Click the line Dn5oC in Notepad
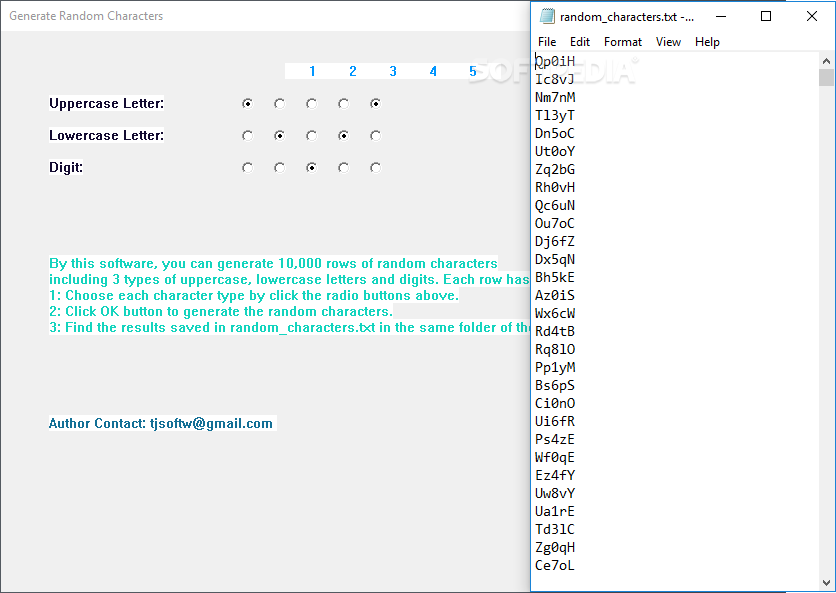 pos(555,133)
